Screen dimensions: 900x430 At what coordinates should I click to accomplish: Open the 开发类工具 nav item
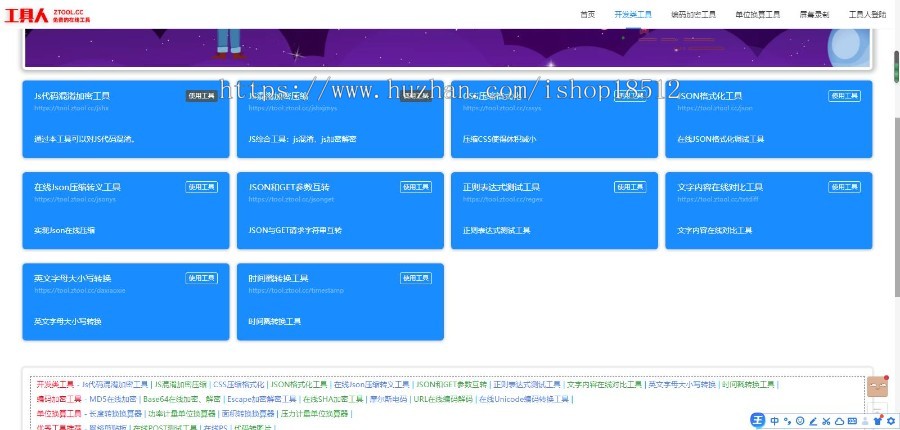point(633,15)
